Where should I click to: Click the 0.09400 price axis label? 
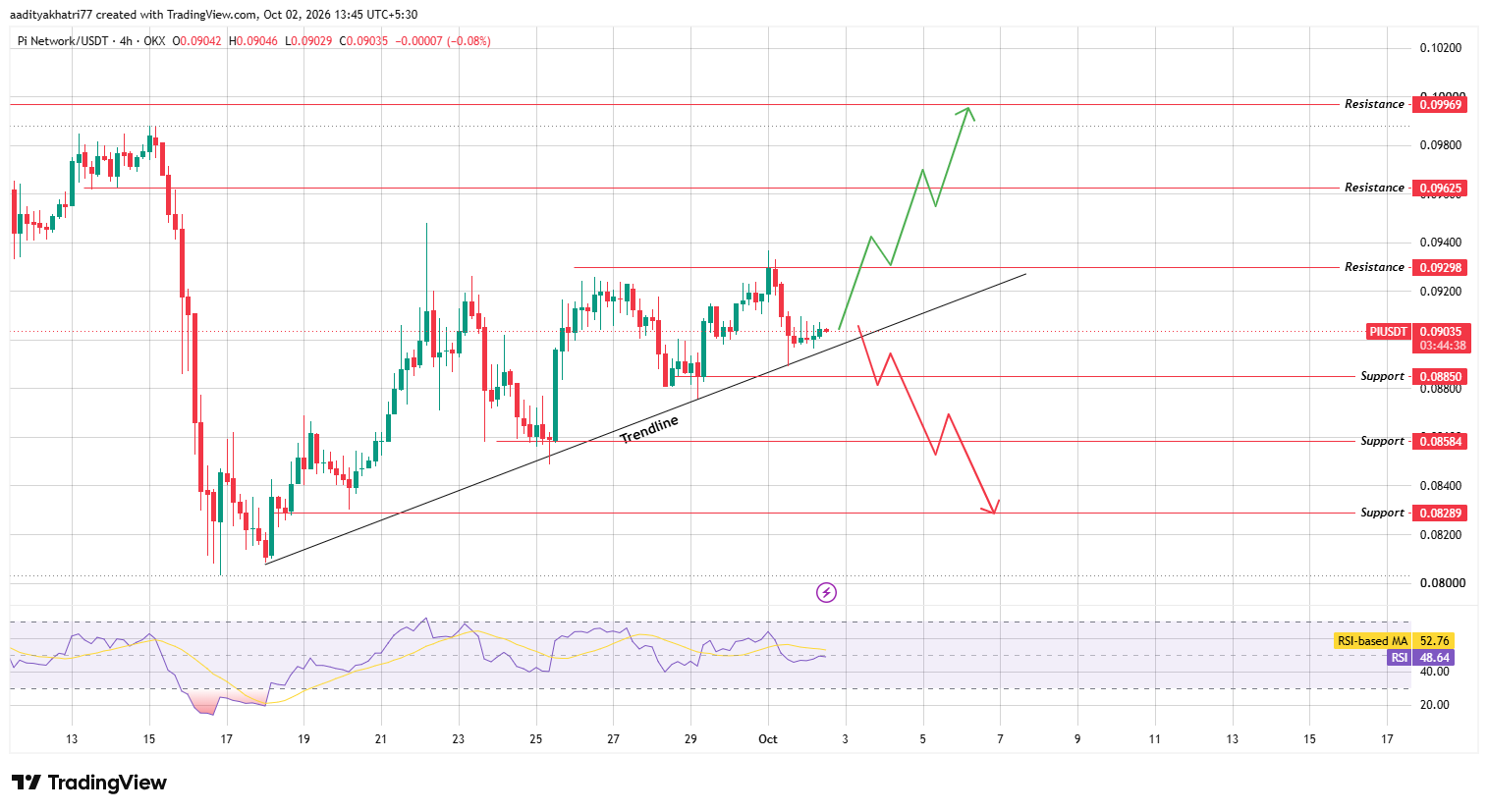[x=1441, y=243]
